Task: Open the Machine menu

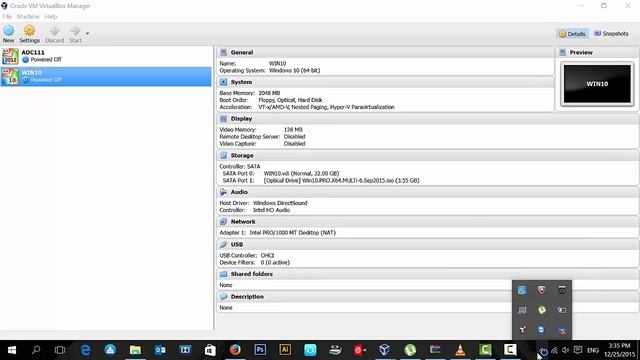Action: [x=28, y=16]
